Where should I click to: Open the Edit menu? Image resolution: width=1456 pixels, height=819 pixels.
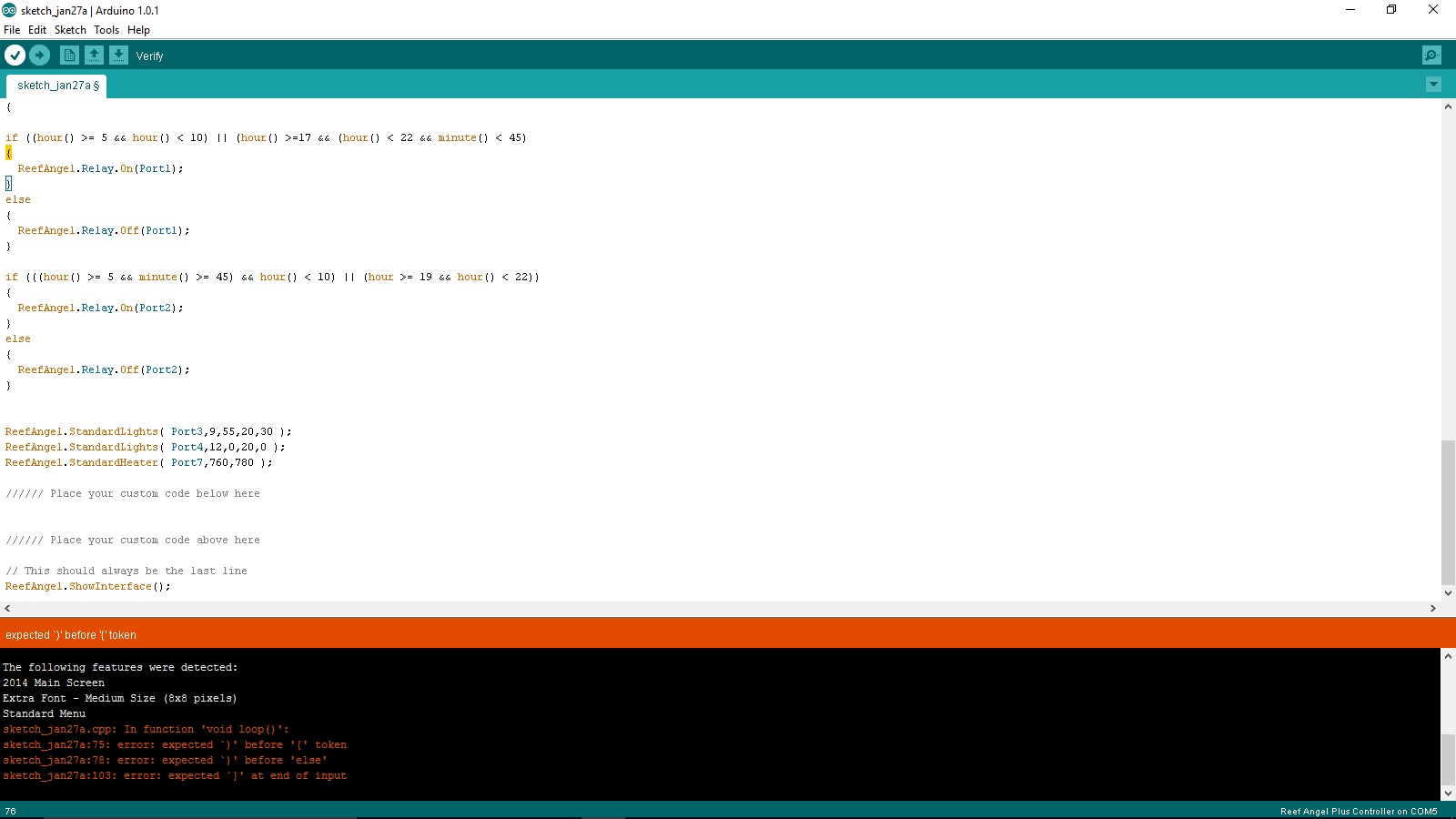point(37,30)
